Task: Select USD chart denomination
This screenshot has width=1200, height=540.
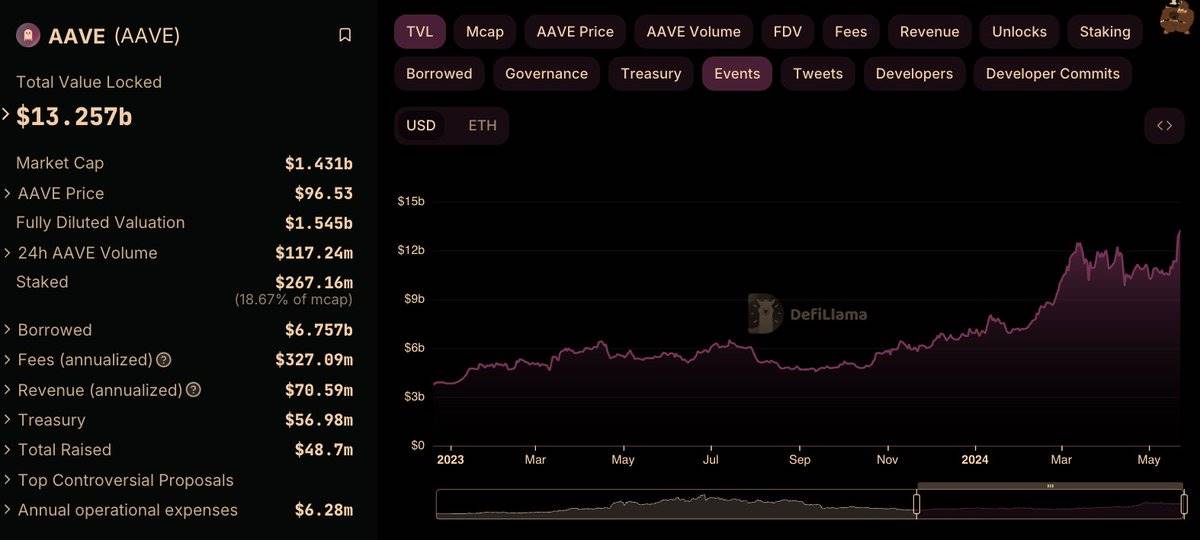Action: point(421,126)
